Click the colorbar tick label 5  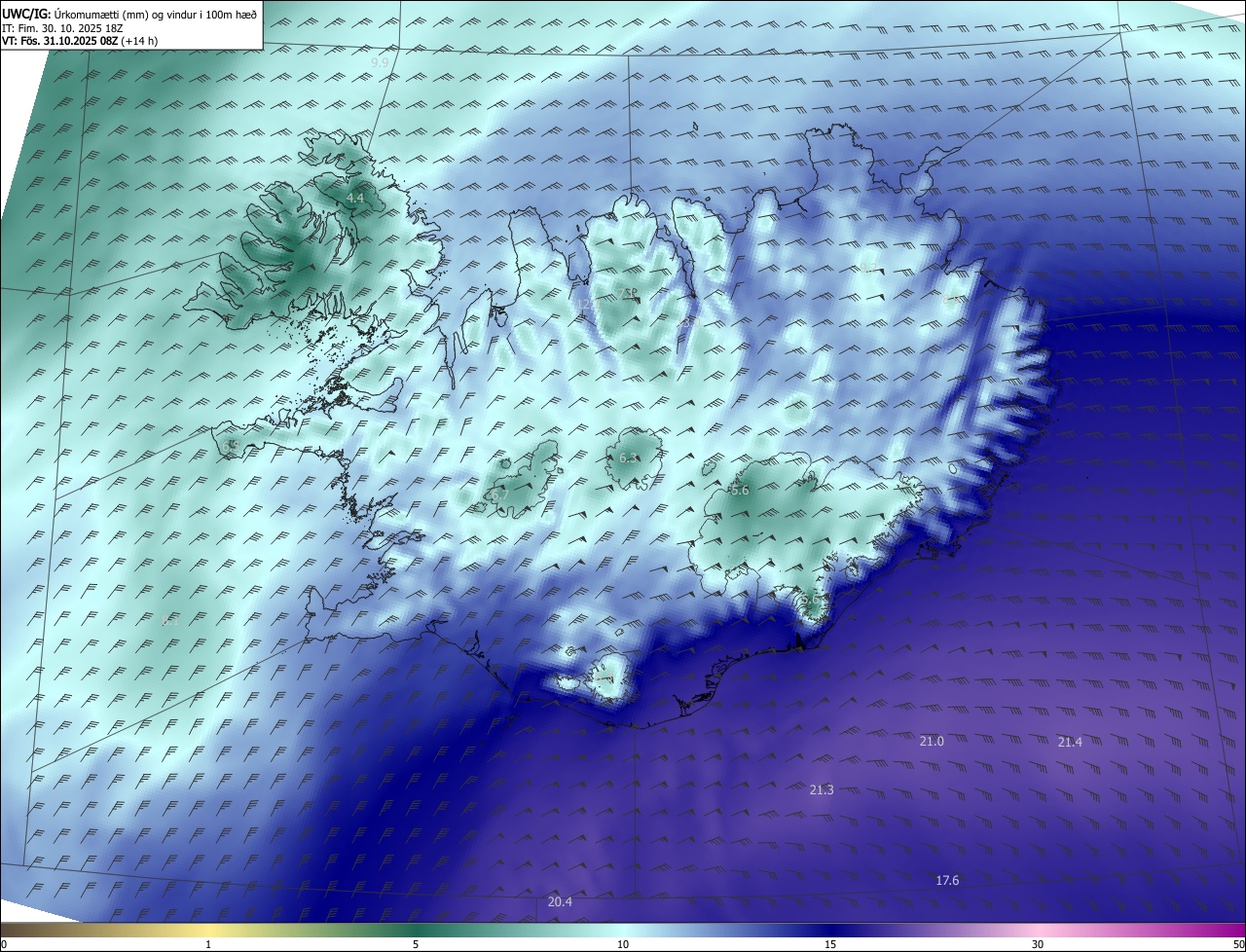tap(416, 944)
